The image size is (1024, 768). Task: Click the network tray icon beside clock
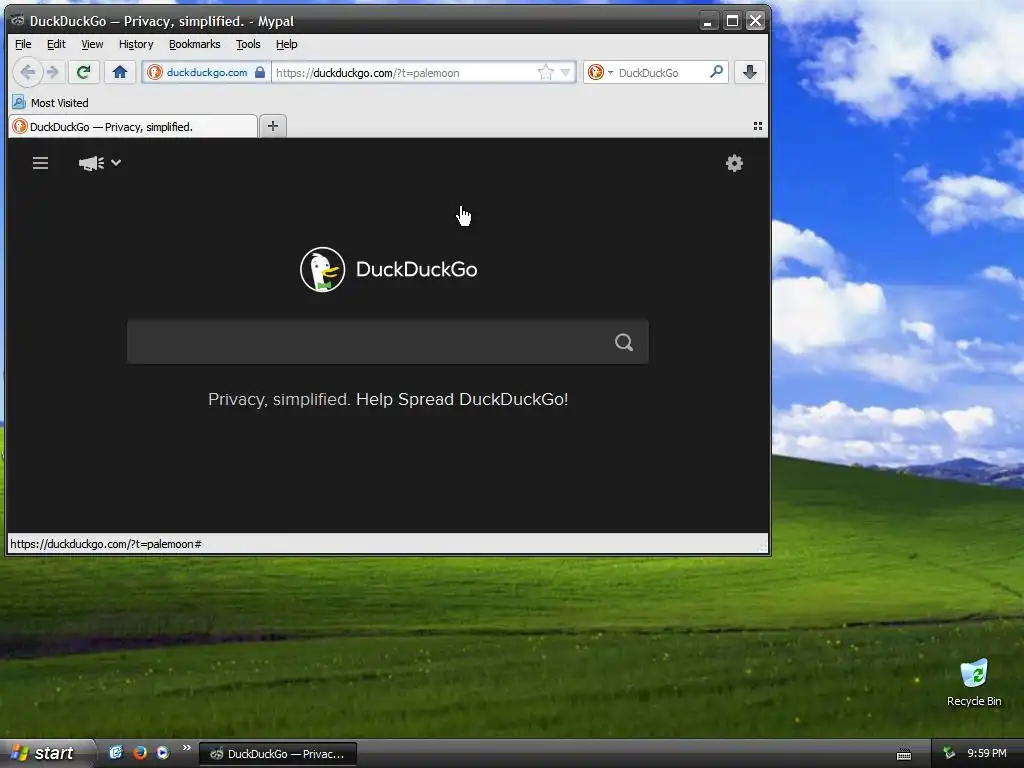[x=949, y=753]
